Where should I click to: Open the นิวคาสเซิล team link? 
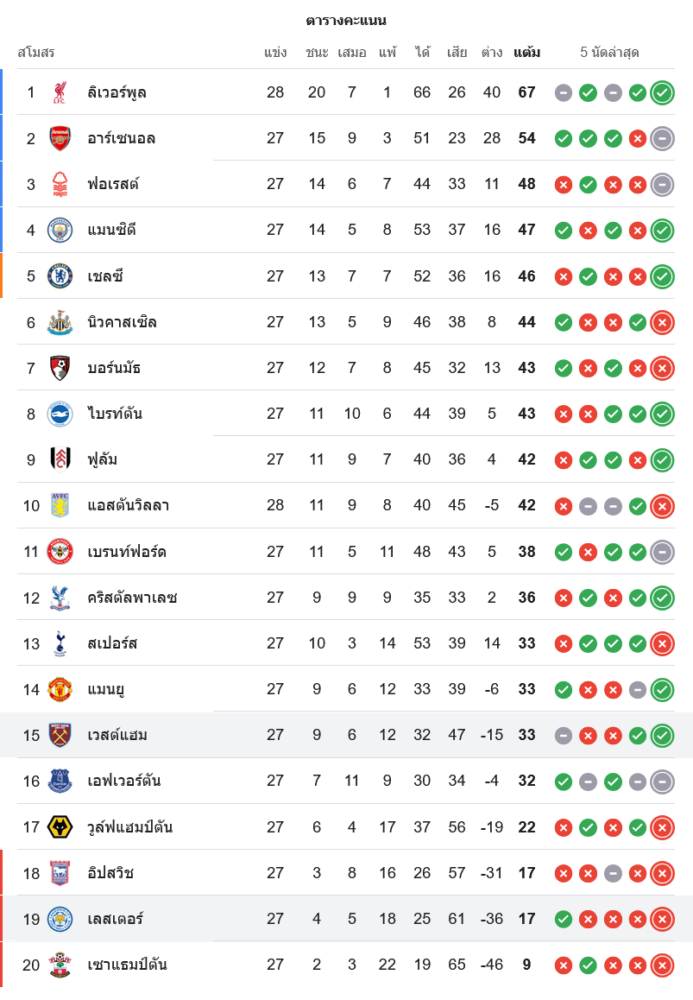coord(122,322)
